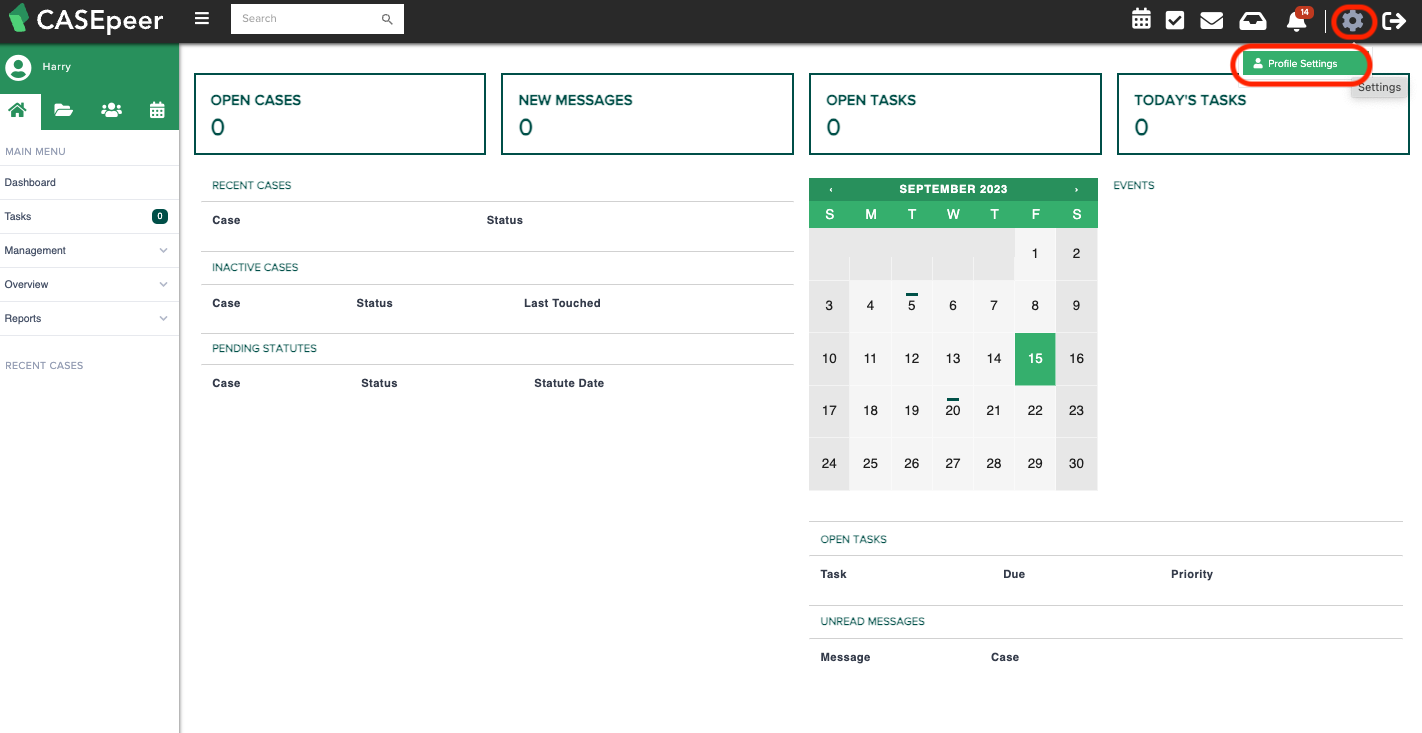Image resolution: width=1422 pixels, height=733 pixels.
Task: Go to previous month in calendar
Action: (830, 189)
